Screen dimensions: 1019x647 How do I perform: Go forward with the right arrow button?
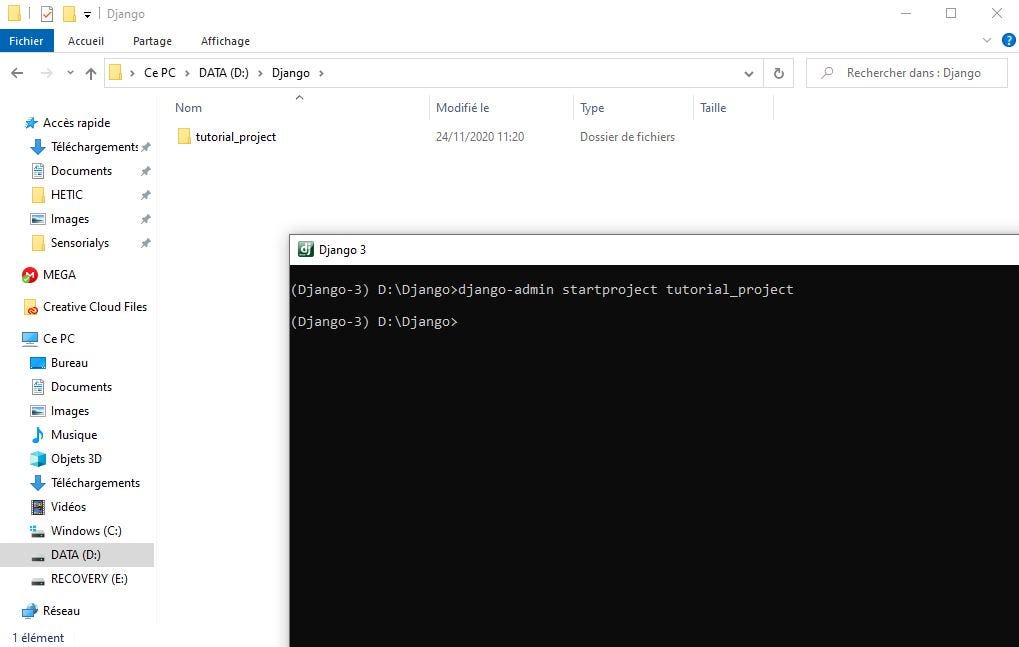(46, 73)
